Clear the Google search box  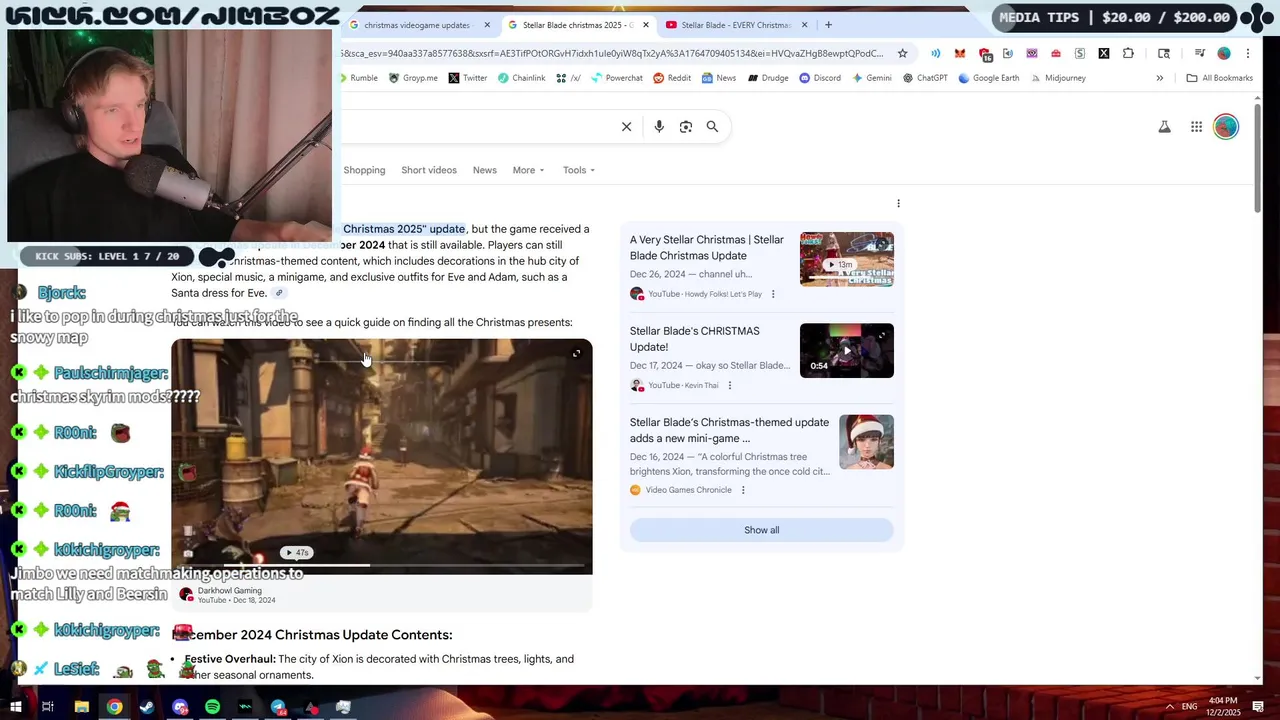(x=626, y=127)
